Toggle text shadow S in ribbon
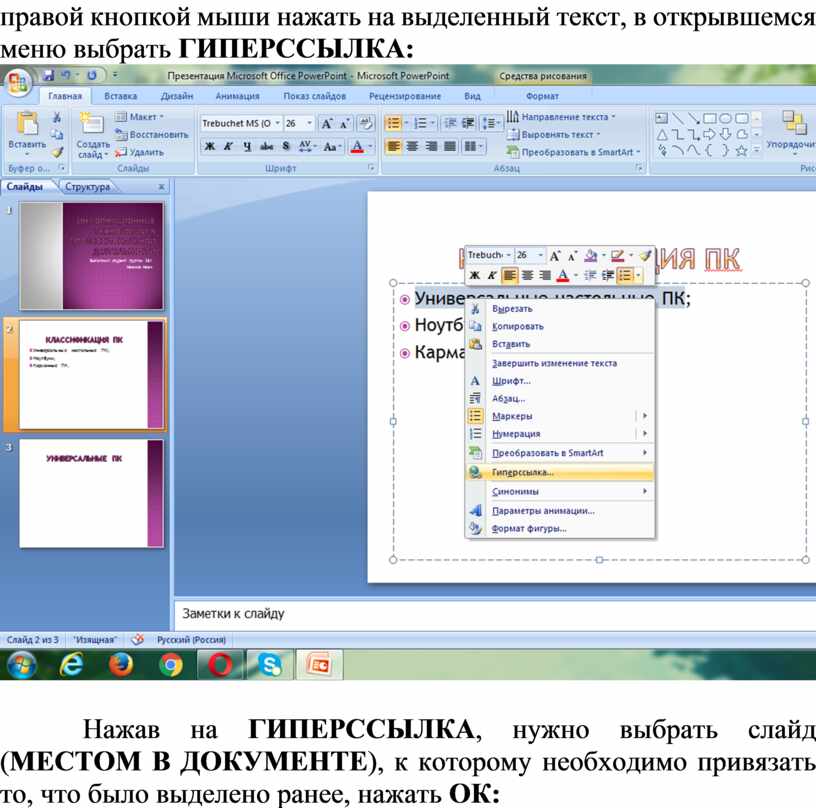Image resolution: width=816 pixels, height=808 pixels. (x=286, y=147)
